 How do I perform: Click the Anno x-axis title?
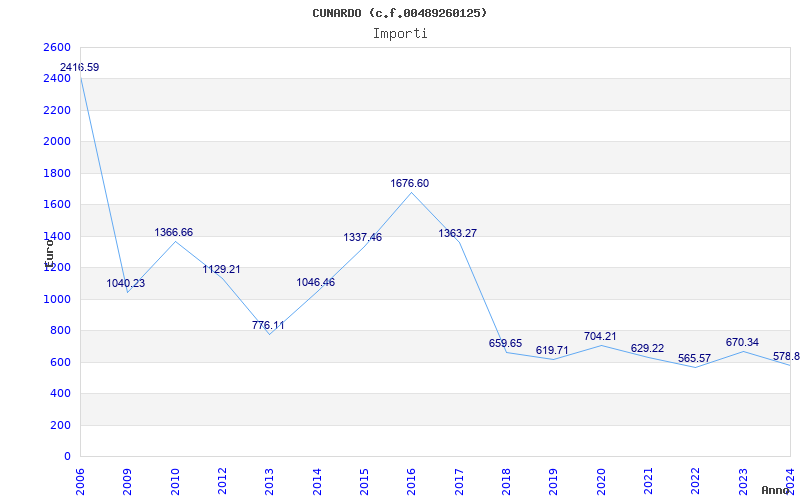(775, 490)
